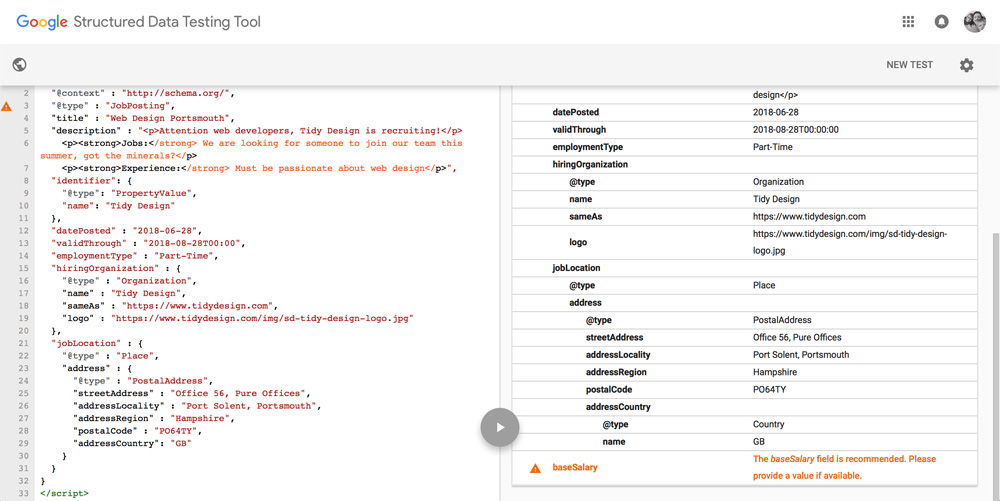Click the baseSalary field is recommended message
This screenshot has height=501, width=1000.
(x=844, y=467)
